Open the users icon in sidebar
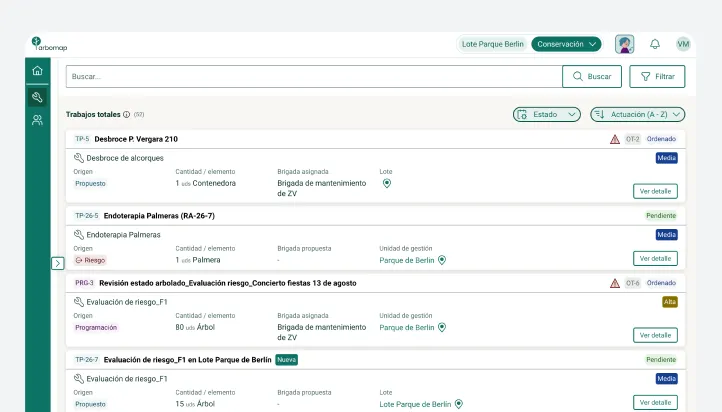Image resolution: width=722 pixels, height=412 pixels. tap(37, 120)
